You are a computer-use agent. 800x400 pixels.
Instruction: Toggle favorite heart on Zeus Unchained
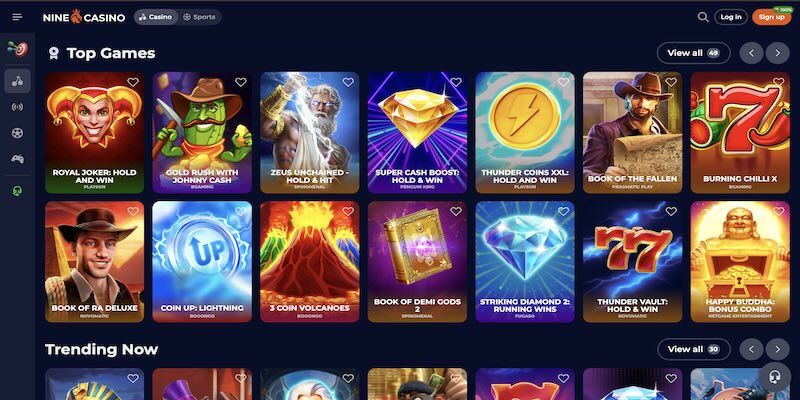pos(348,82)
